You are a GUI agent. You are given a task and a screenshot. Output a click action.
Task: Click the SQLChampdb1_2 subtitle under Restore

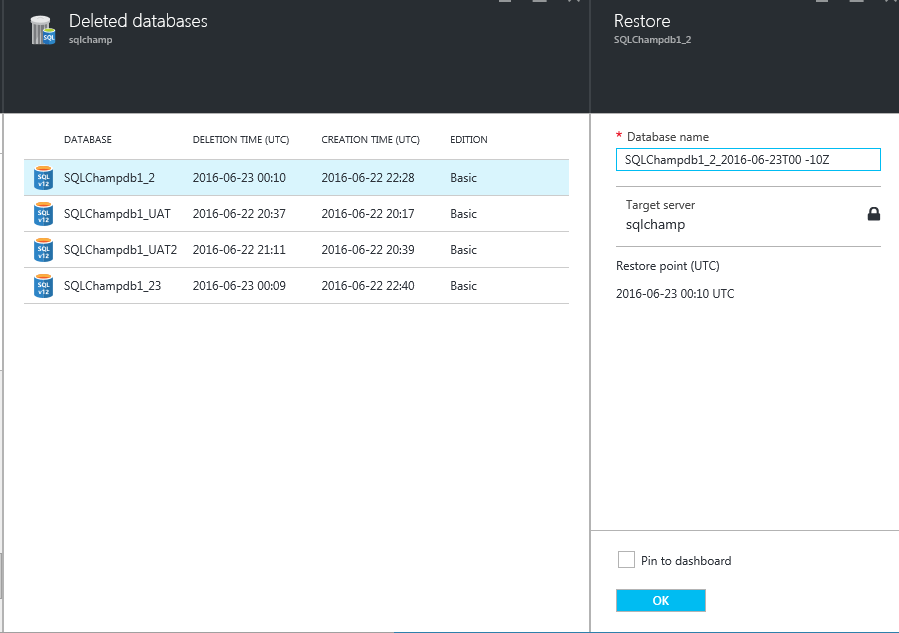[x=652, y=40]
